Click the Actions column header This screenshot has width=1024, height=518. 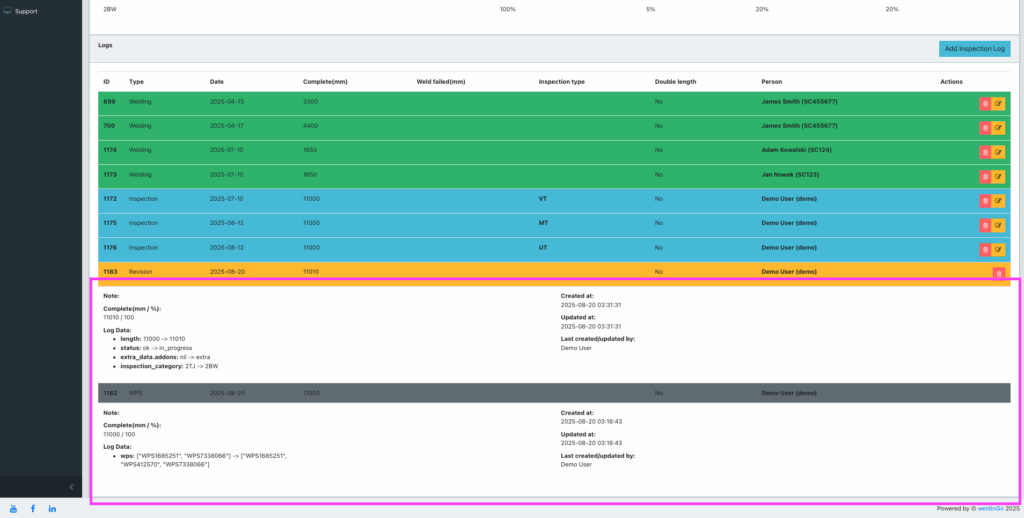pos(952,82)
